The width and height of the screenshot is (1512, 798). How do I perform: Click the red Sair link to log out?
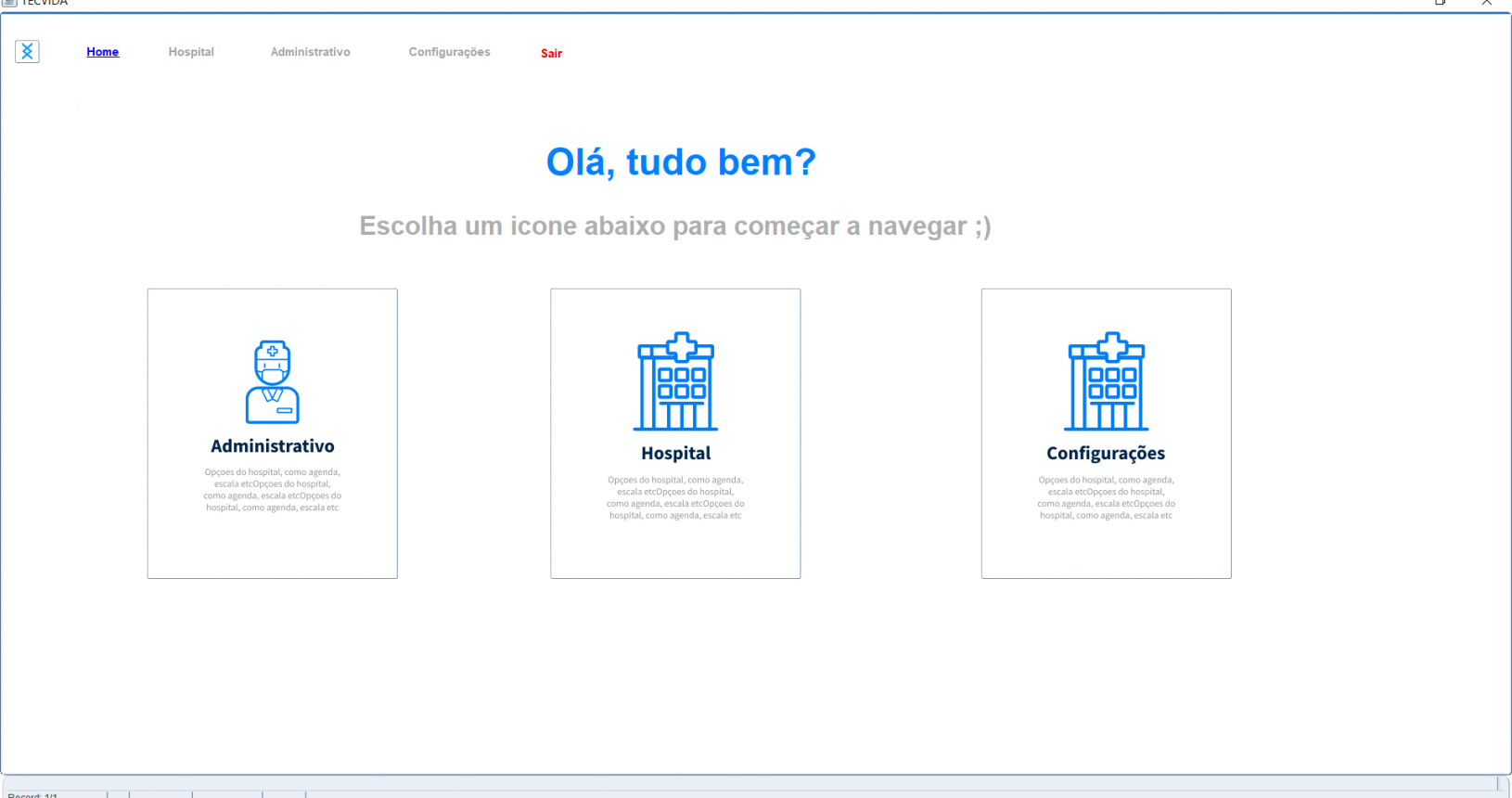click(x=551, y=54)
